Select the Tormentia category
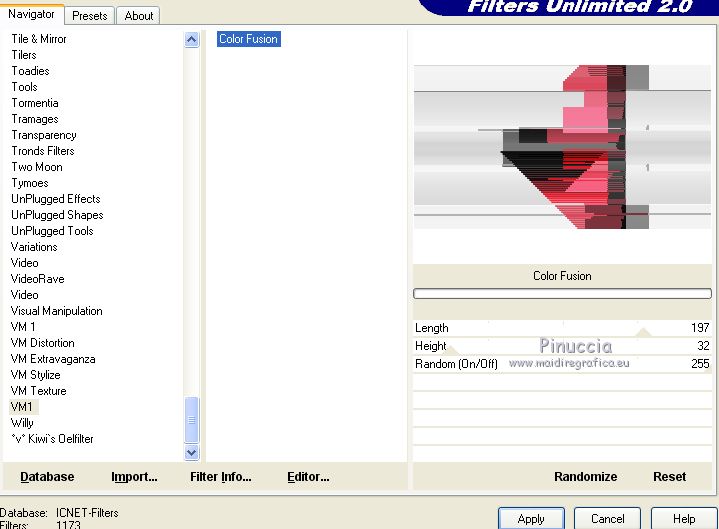The width and height of the screenshot is (719, 529). pos(35,103)
